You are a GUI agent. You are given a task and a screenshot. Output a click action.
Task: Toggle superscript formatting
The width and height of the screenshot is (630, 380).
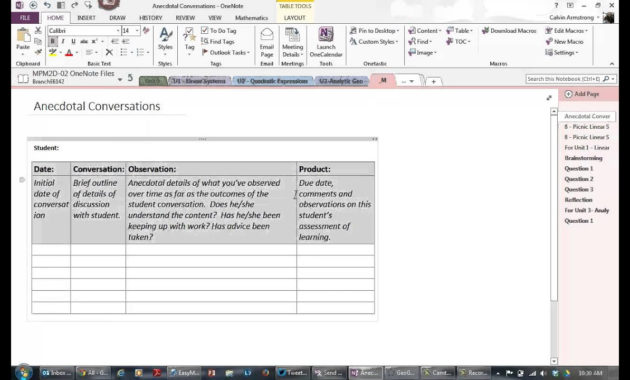click(x=94, y=41)
